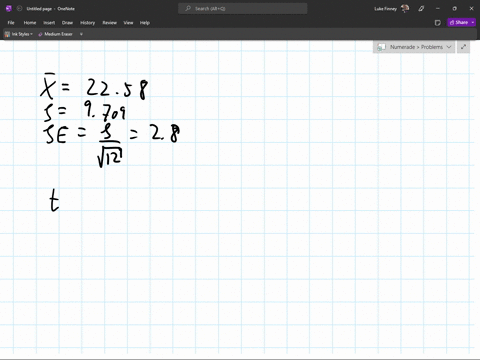The height and width of the screenshot is (360, 480).
Task: Close the OneNote window
Action: pos(471,9)
